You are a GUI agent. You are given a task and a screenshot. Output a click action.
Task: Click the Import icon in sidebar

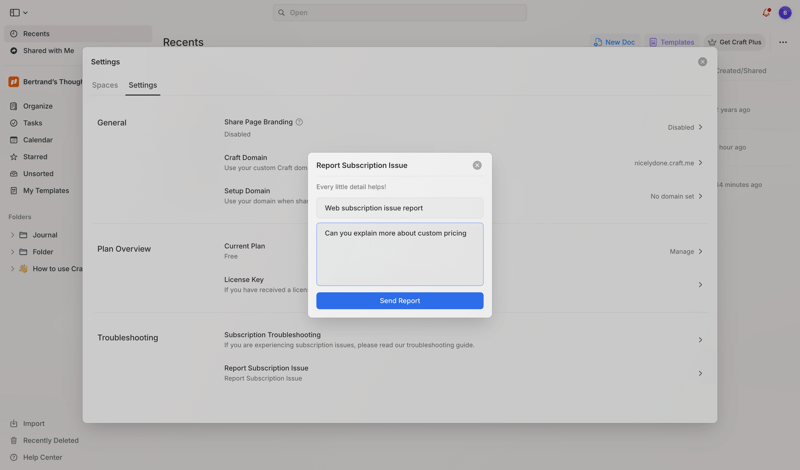click(14, 423)
